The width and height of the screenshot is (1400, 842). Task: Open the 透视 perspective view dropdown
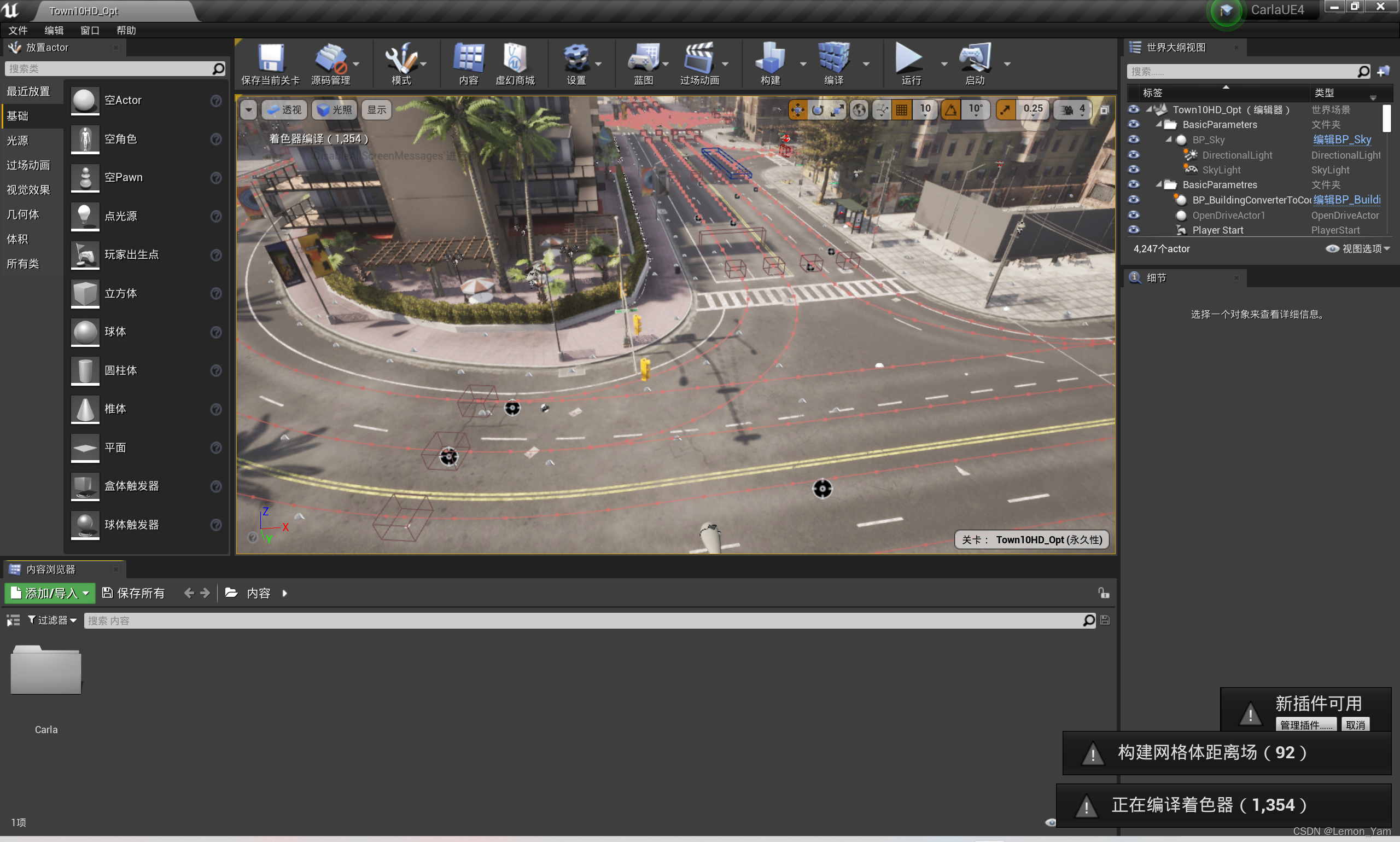[284, 109]
